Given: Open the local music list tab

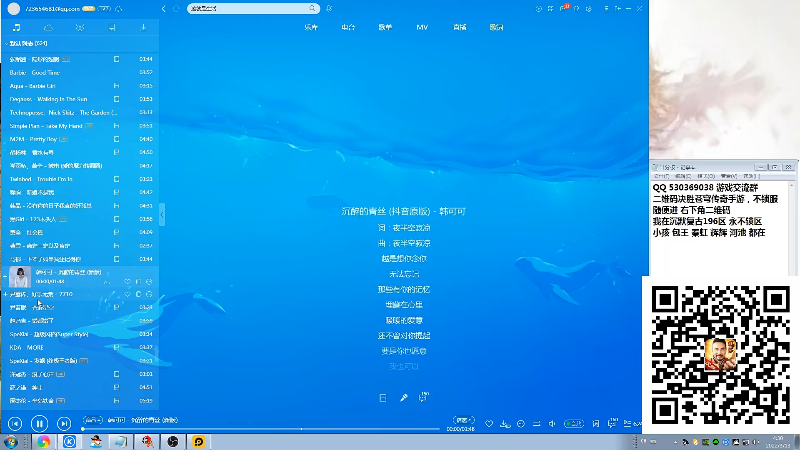Looking at the screenshot, I should pyautogui.click(x=16, y=28).
